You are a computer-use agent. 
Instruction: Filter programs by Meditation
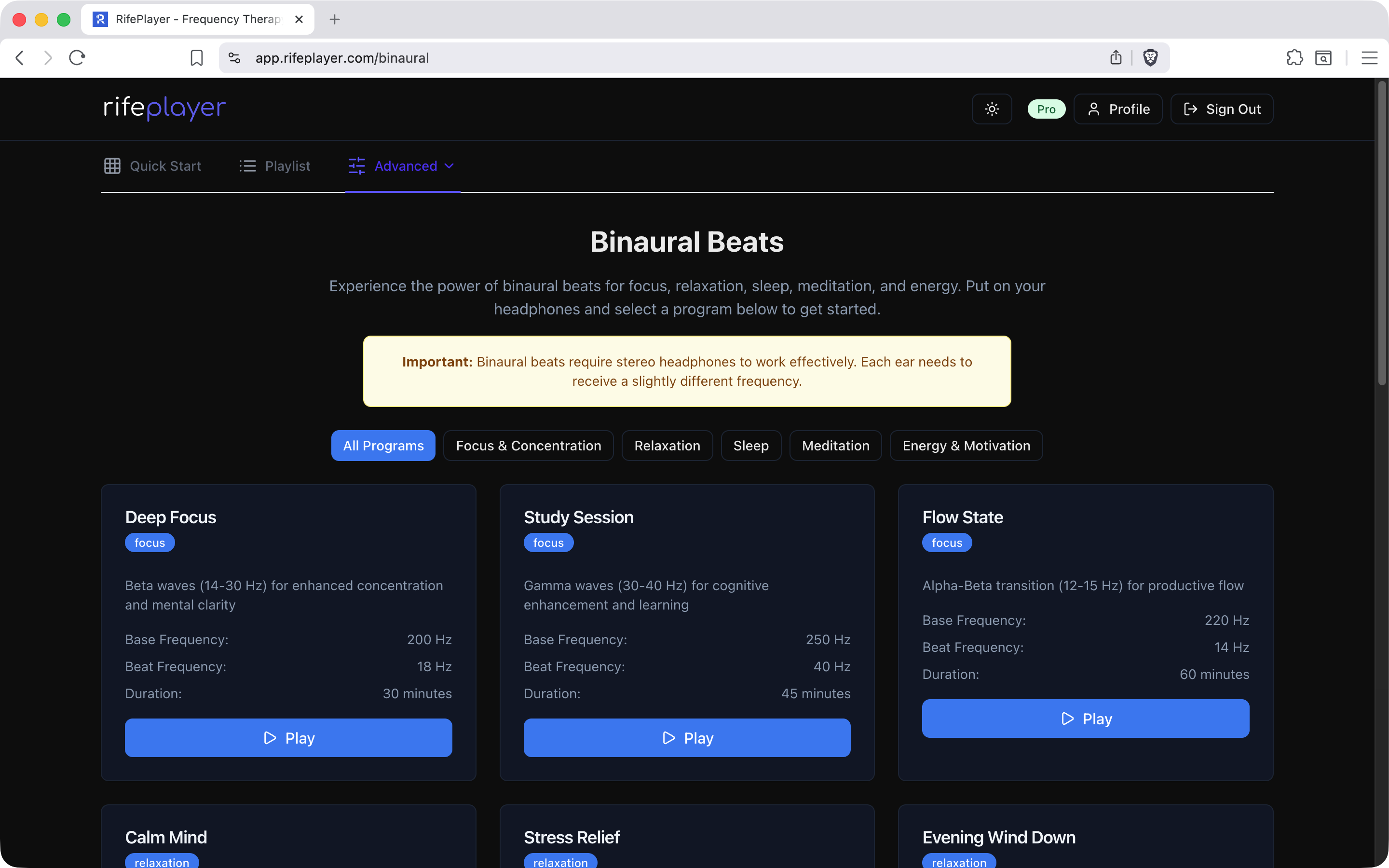click(836, 446)
